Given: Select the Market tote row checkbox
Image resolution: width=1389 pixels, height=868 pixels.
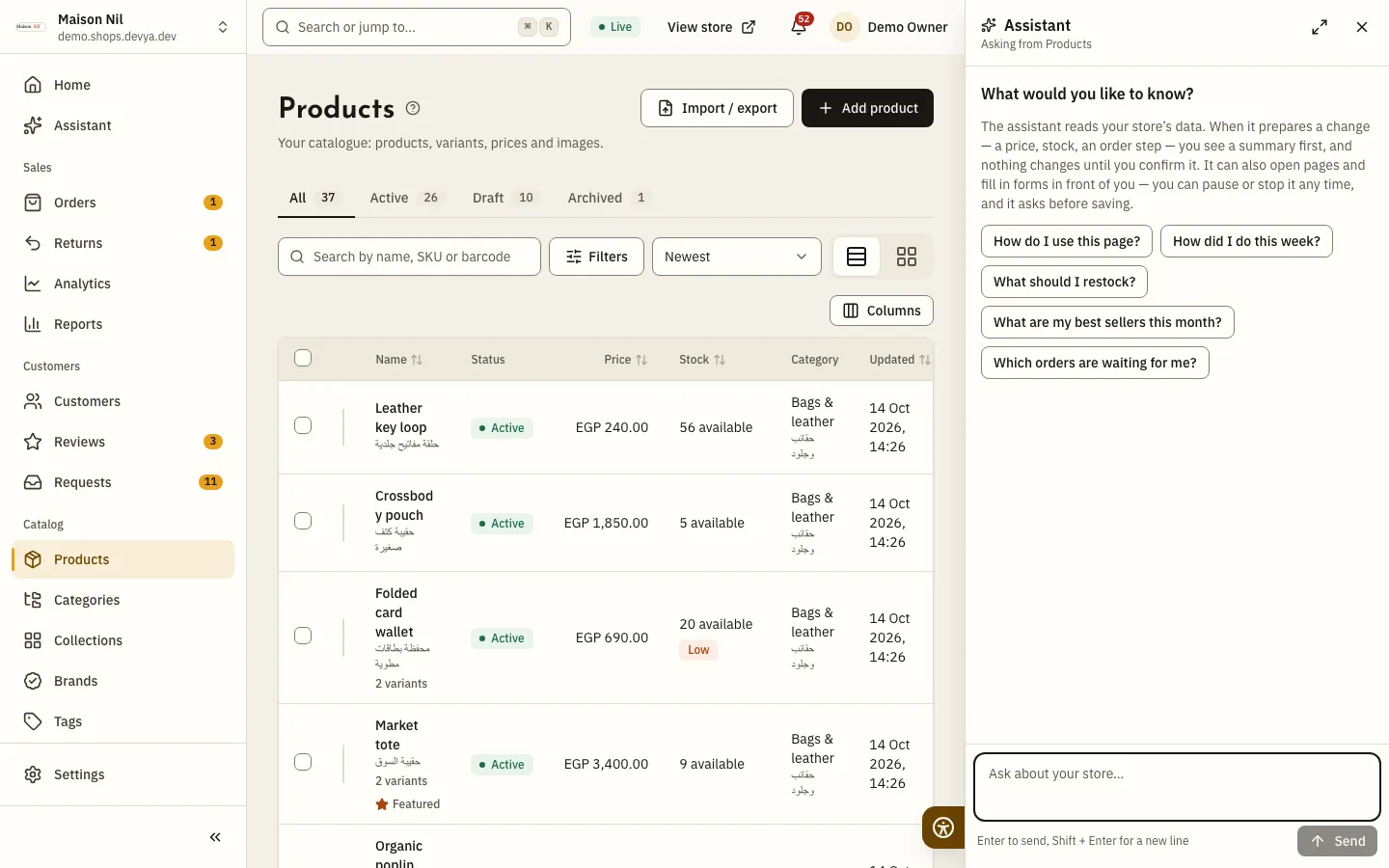Looking at the screenshot, I should 303,762.
